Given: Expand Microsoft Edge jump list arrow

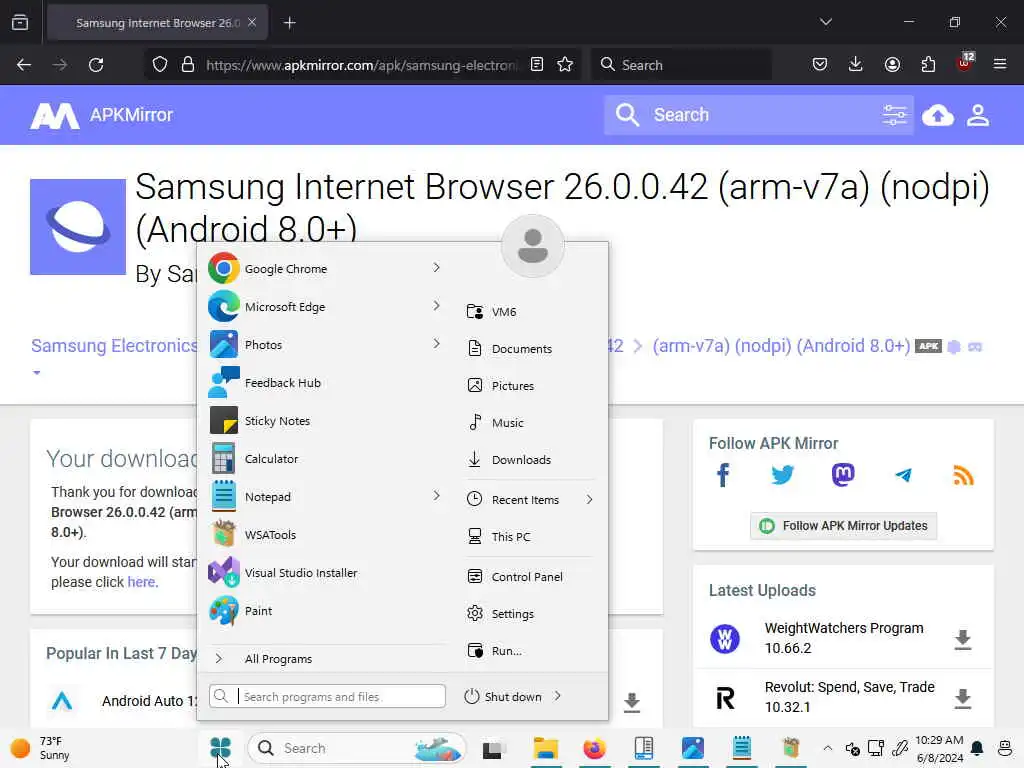Looking at the screenshot, I should click(x=436, y=306).
